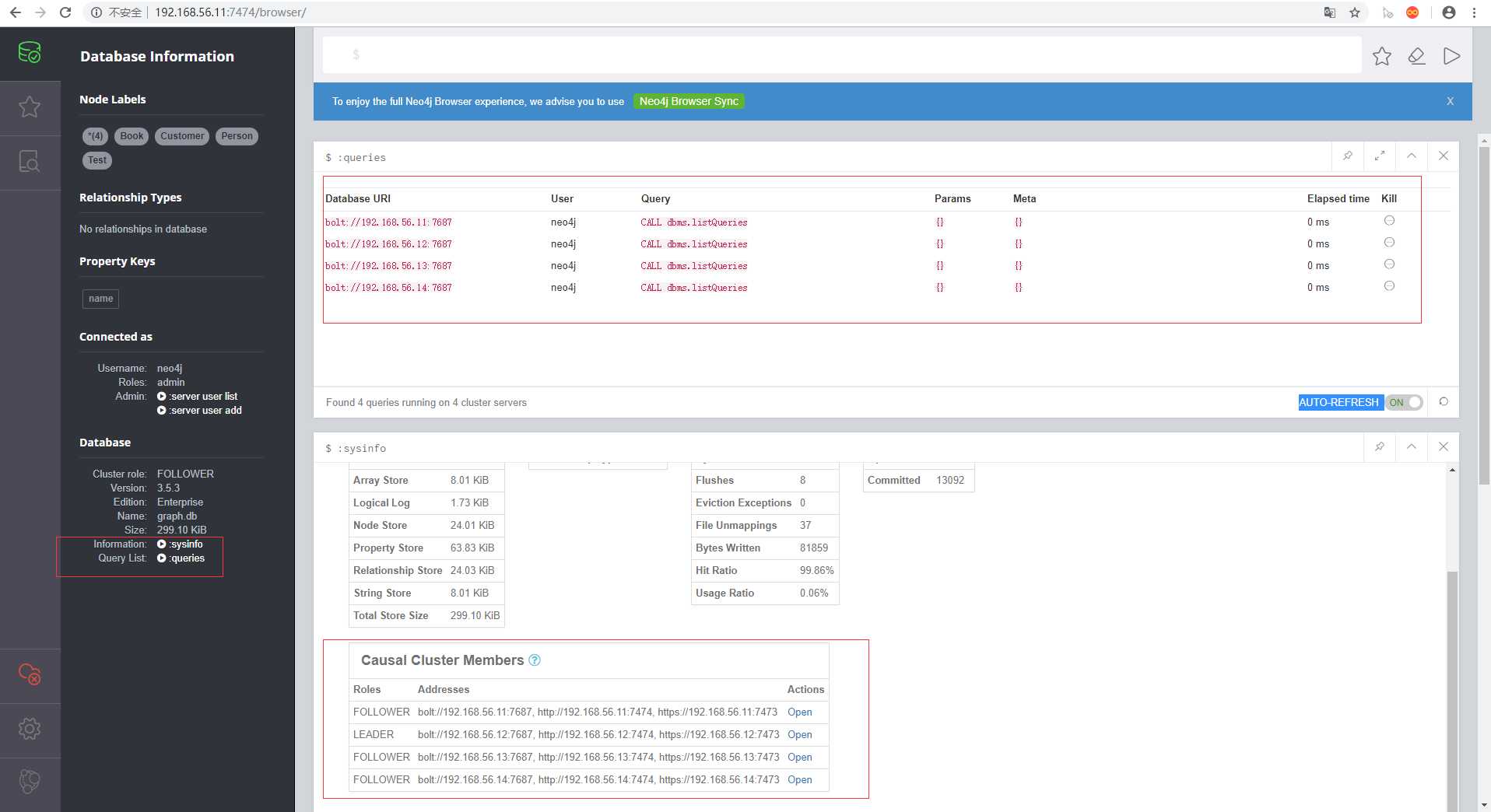Toggle AUTO-REFRESH switch off
The image size is (1491, 812).
click(x=1405, y=402)
